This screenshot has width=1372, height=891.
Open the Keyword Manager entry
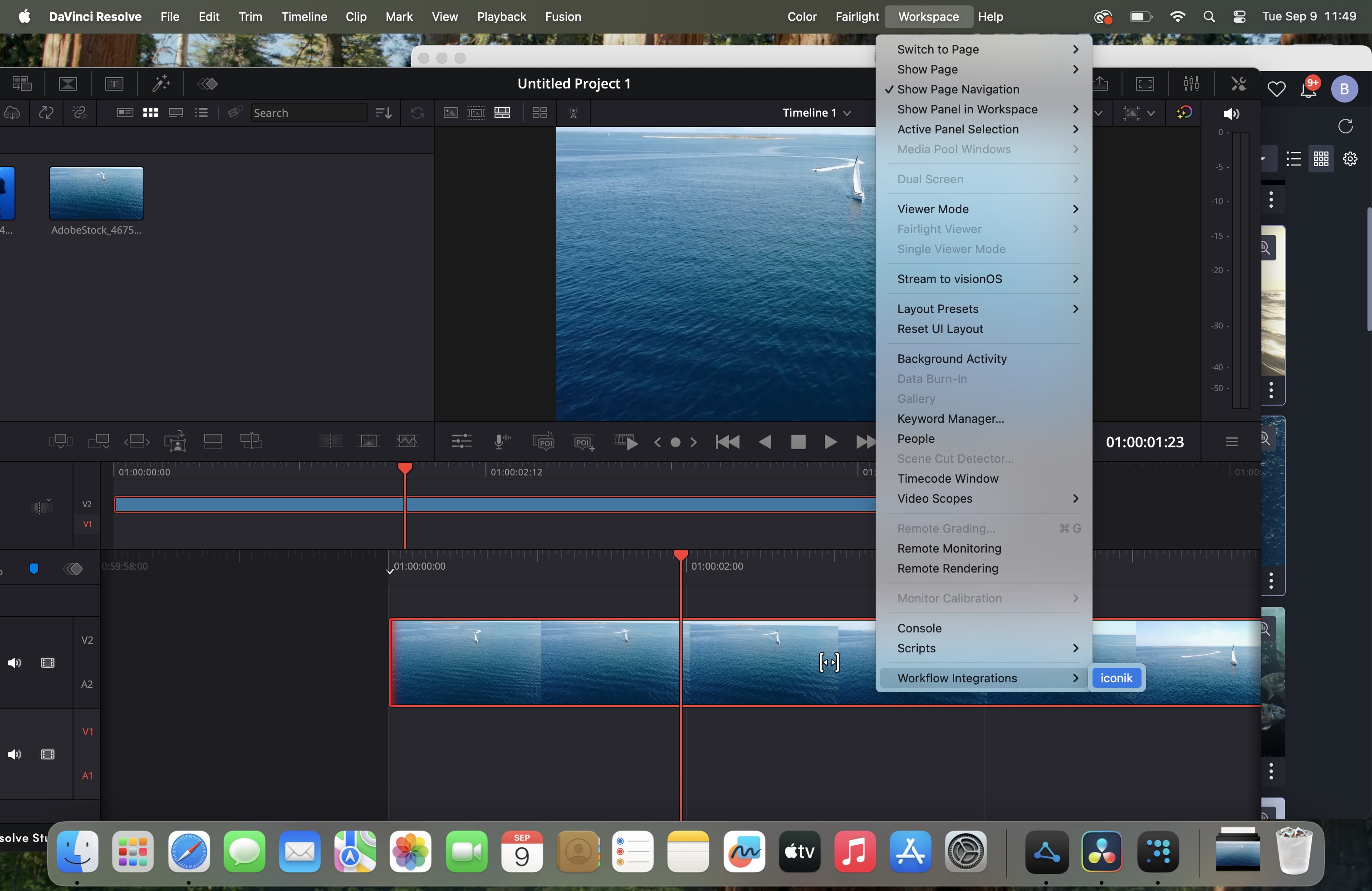pyautogui.click(x=950, y=419)
